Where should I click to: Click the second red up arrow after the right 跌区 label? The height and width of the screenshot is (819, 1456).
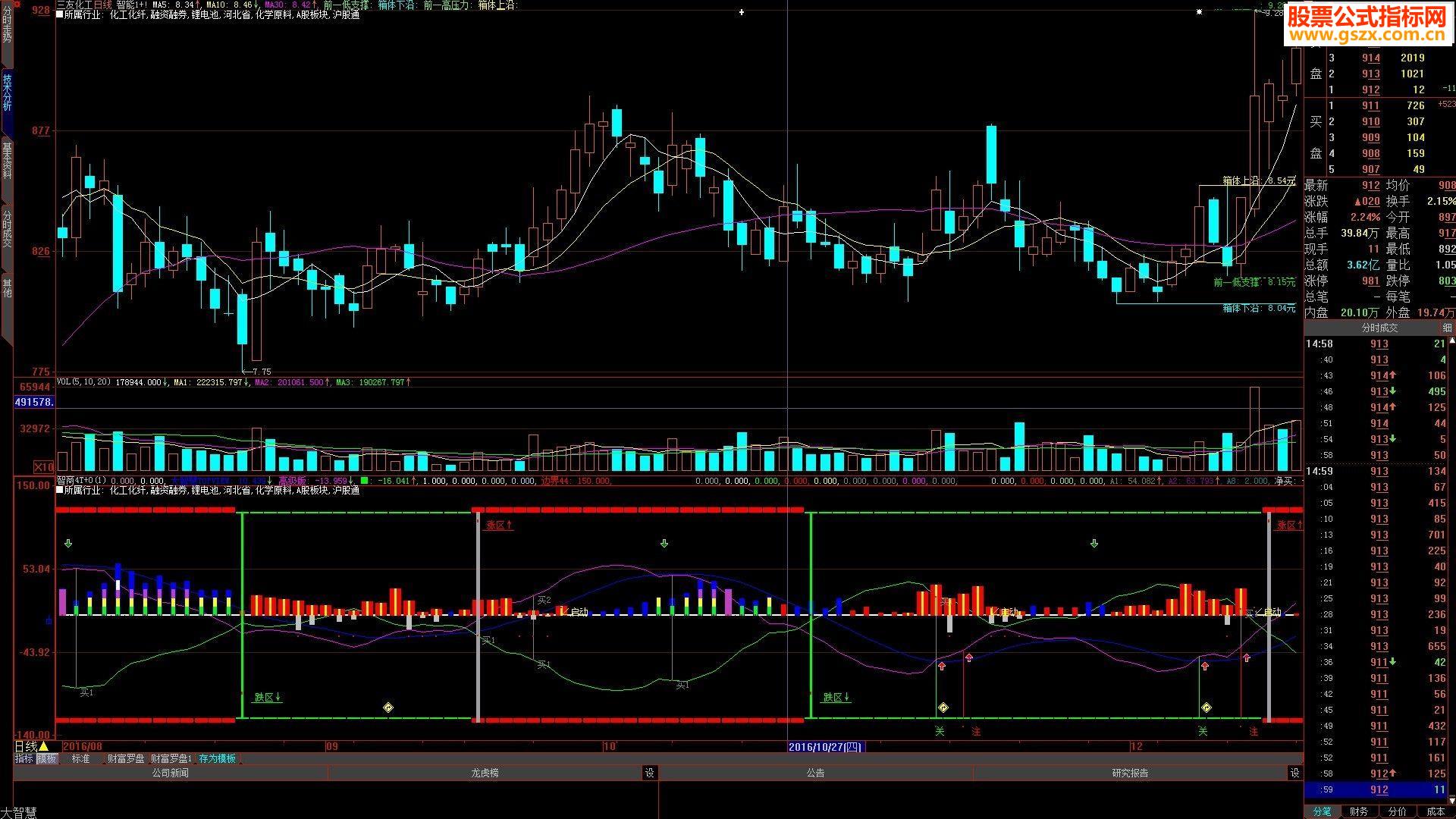(x=968, y=657)
